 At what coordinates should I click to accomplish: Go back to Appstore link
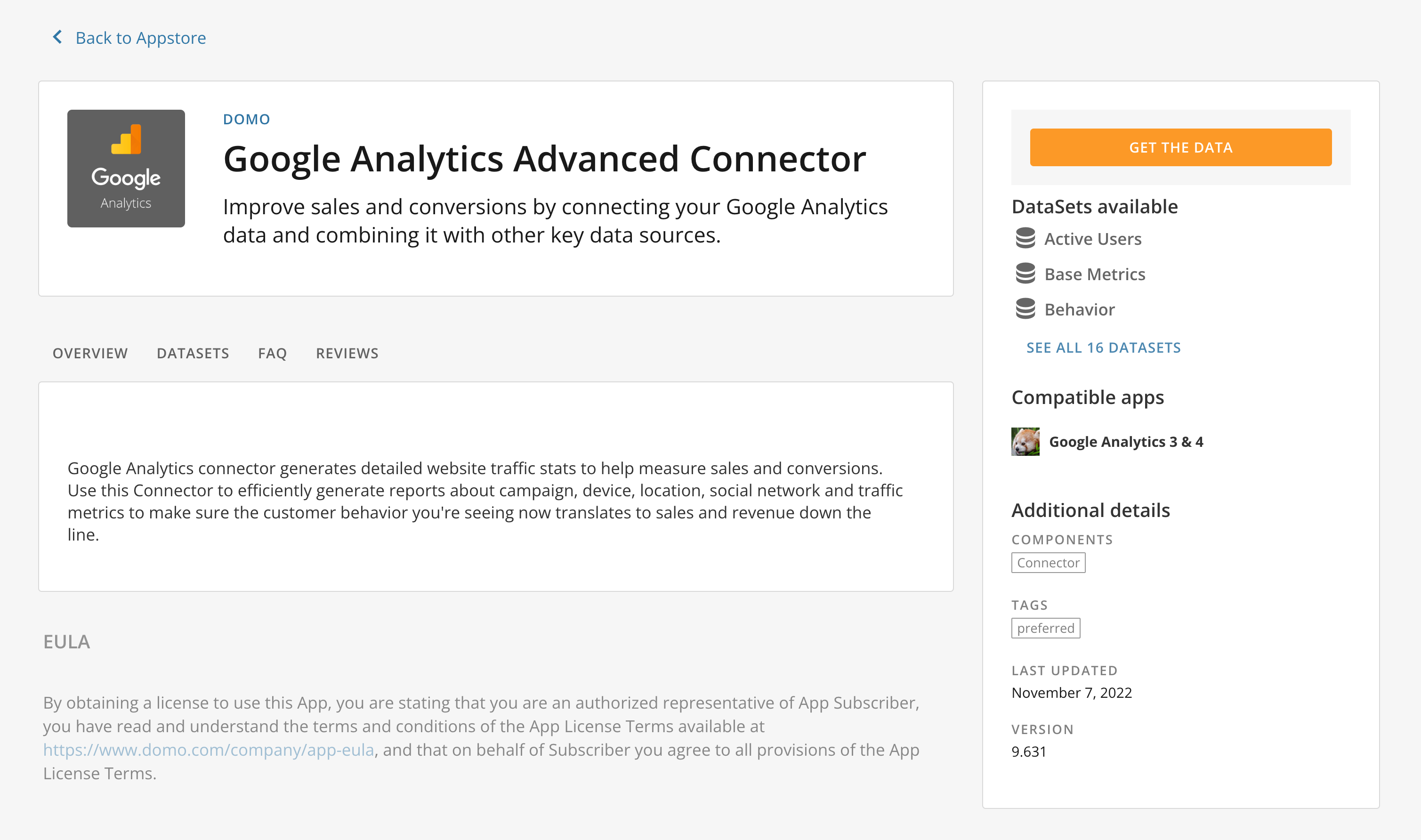click(x=140, y=38)
